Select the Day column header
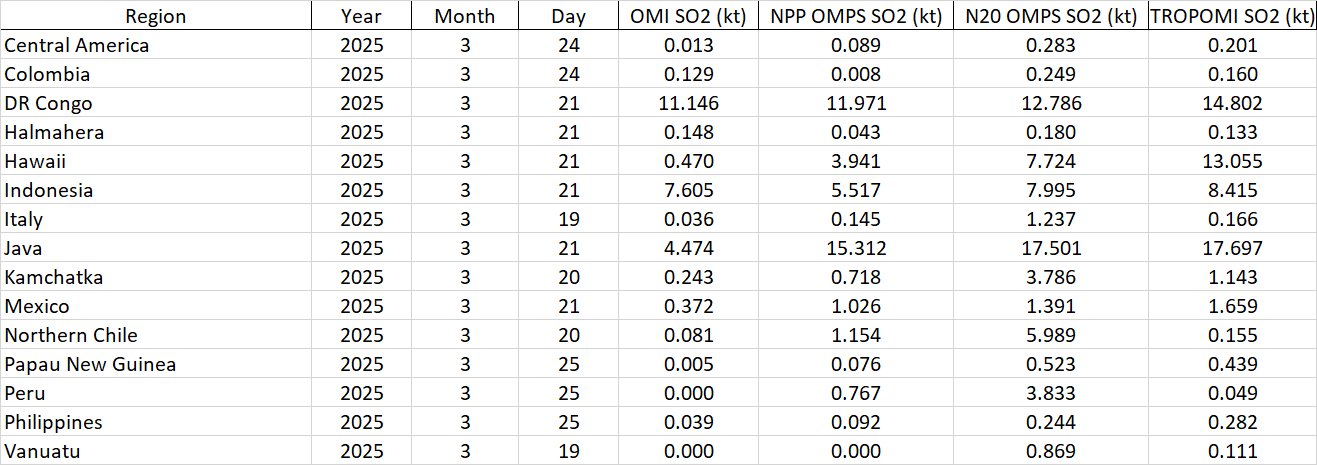 [568, 16]
